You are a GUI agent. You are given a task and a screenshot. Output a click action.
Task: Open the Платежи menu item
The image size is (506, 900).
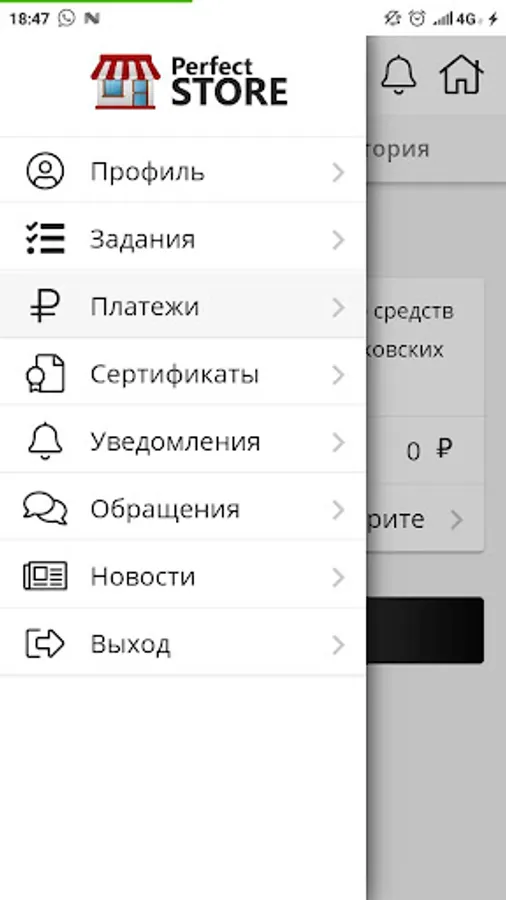[x=182, y=305]
